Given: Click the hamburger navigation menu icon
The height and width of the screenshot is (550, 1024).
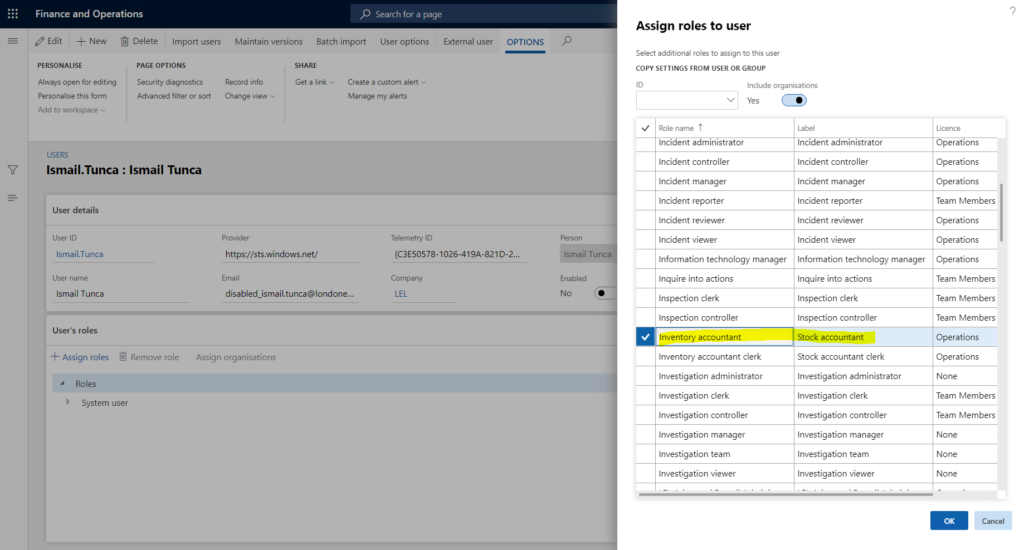Looking at the screenshot, I should (x=13, y=41).
